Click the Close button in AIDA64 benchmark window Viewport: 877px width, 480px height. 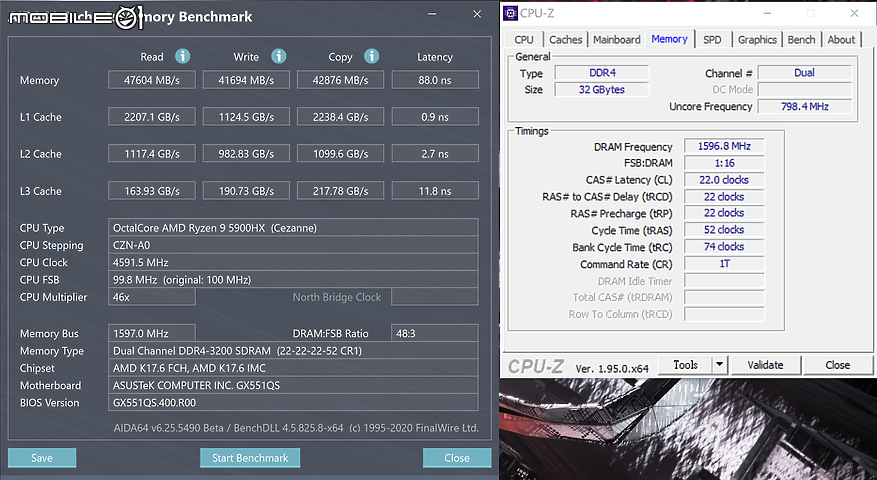coord(456,458)
